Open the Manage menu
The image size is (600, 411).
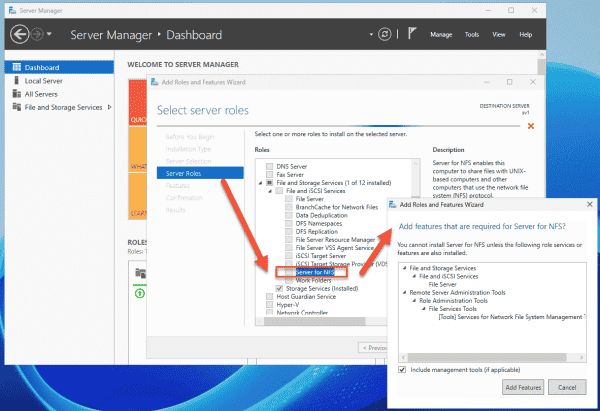[x=441, y=34]
